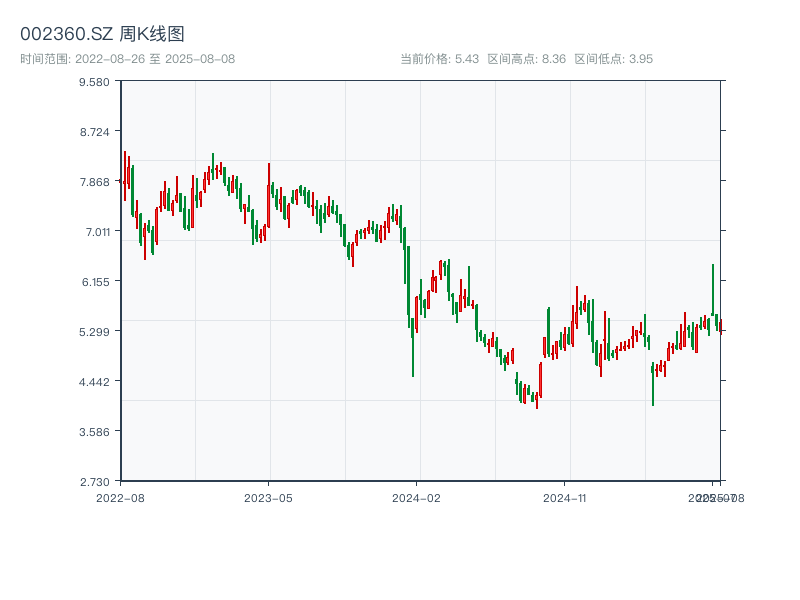Screen dimensions: 800x600
Task: Click the 当前价格 5.43 label
Action: 439,59
